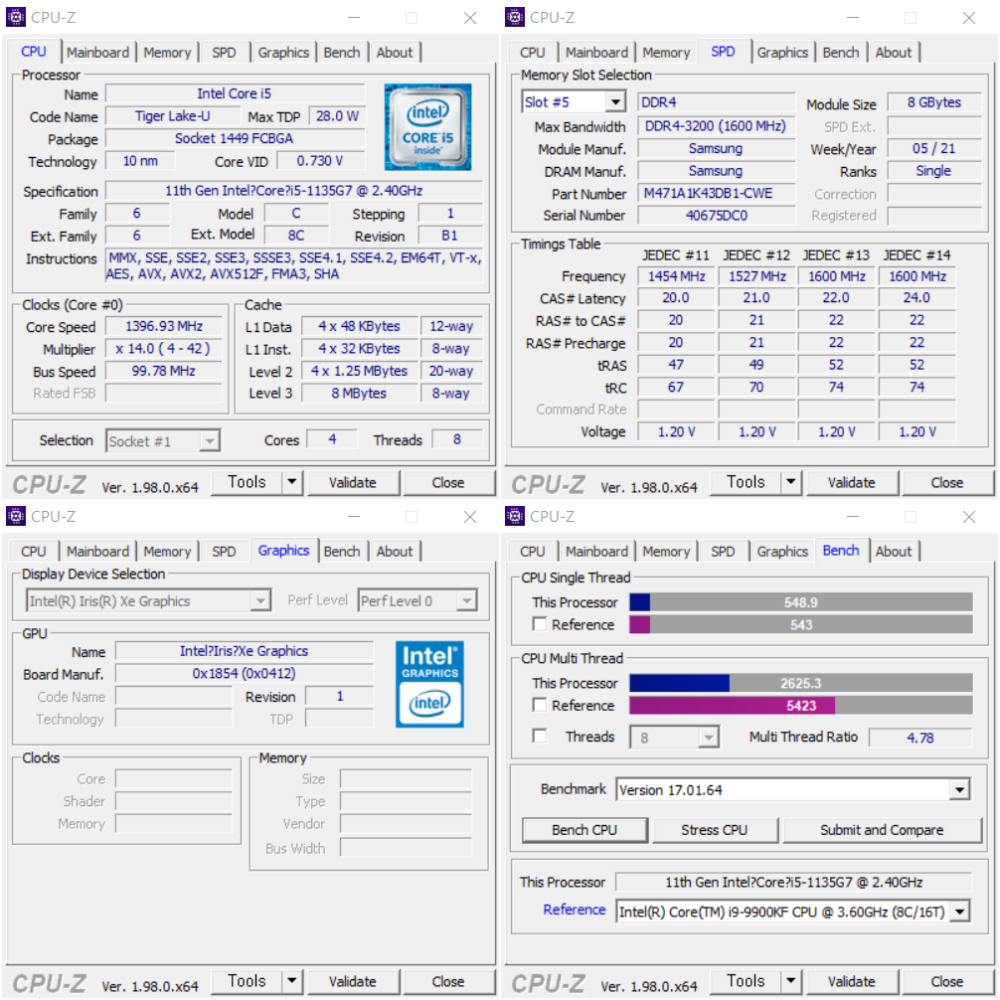The width and height of the screenshot is (1000, 1000).
Task: Click the GPU Name field Intel Iris Xe Graphics
Action: [244, 651]
